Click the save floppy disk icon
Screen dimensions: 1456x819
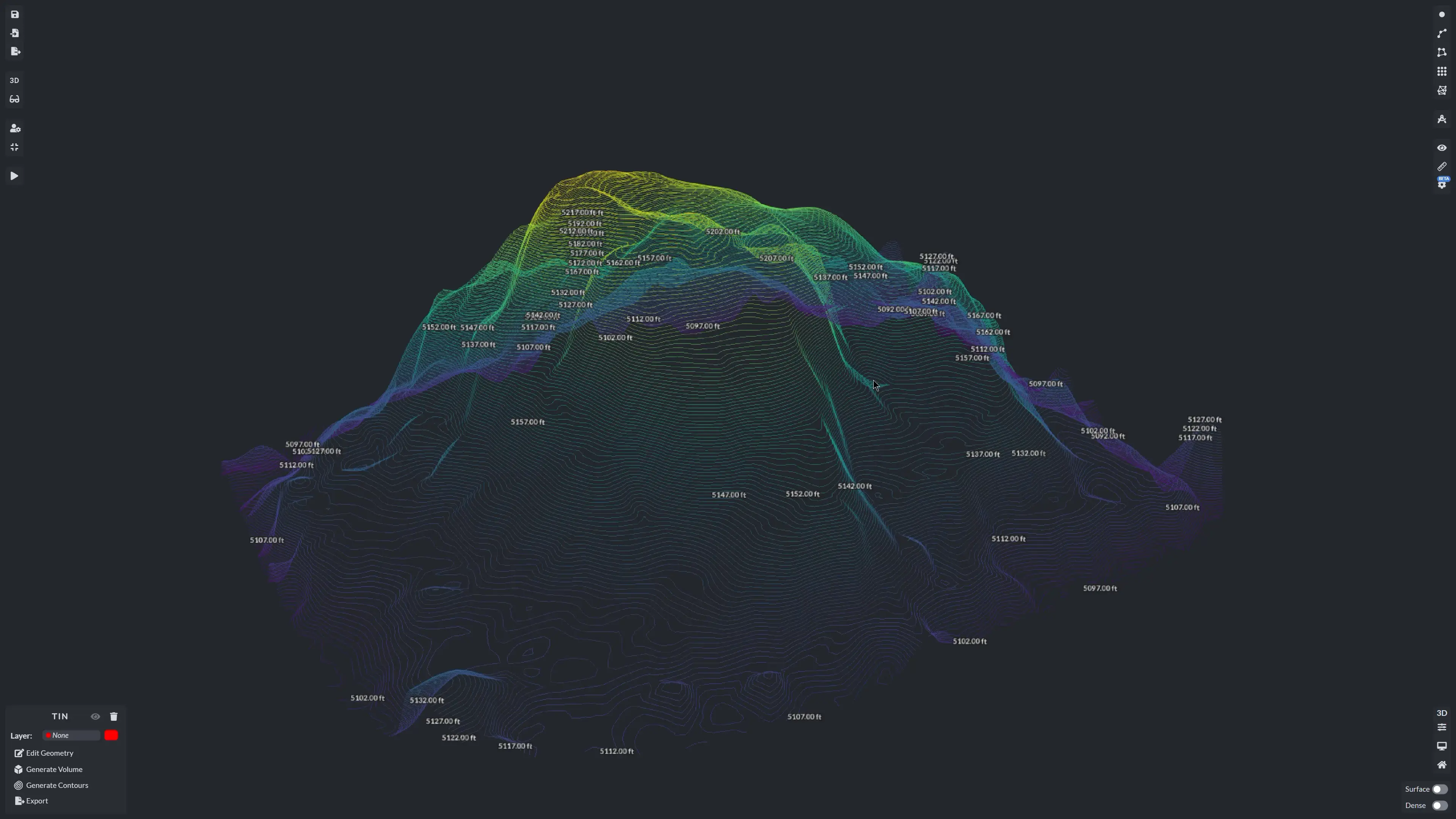[15, 14]
